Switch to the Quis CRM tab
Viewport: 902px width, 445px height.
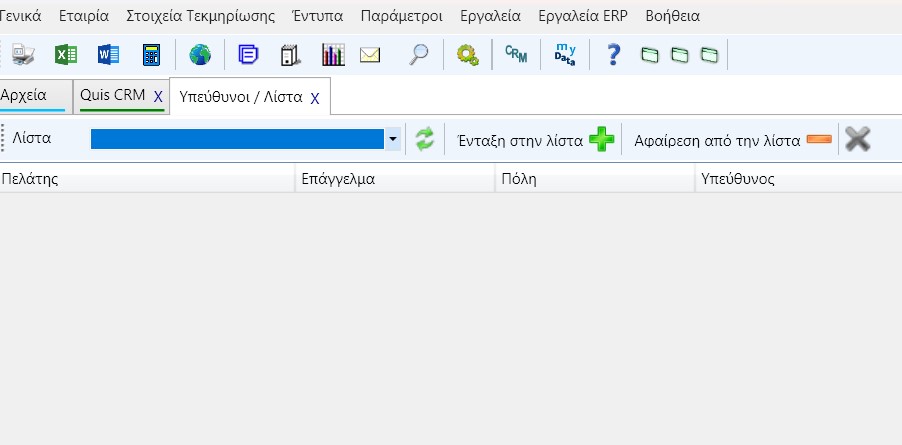click(x=113, y=95)
